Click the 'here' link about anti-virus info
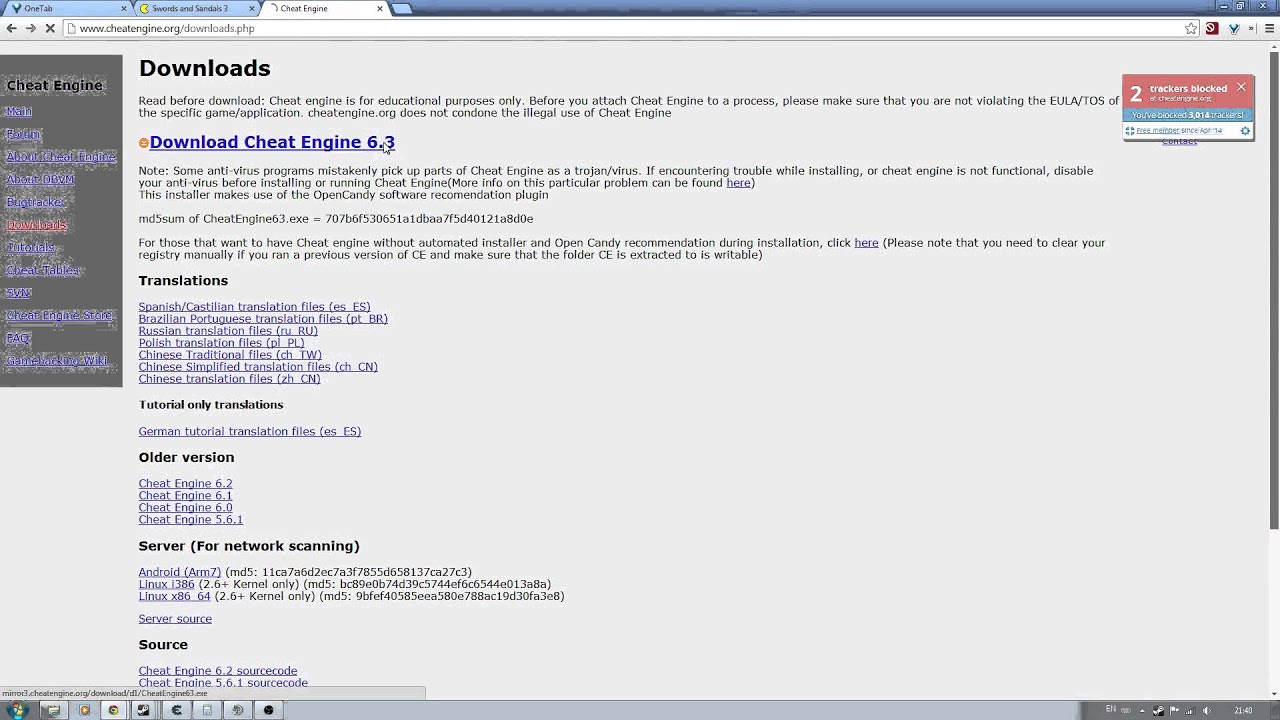The width and height of the screenshot is (1280, 720). coord(738,183)
